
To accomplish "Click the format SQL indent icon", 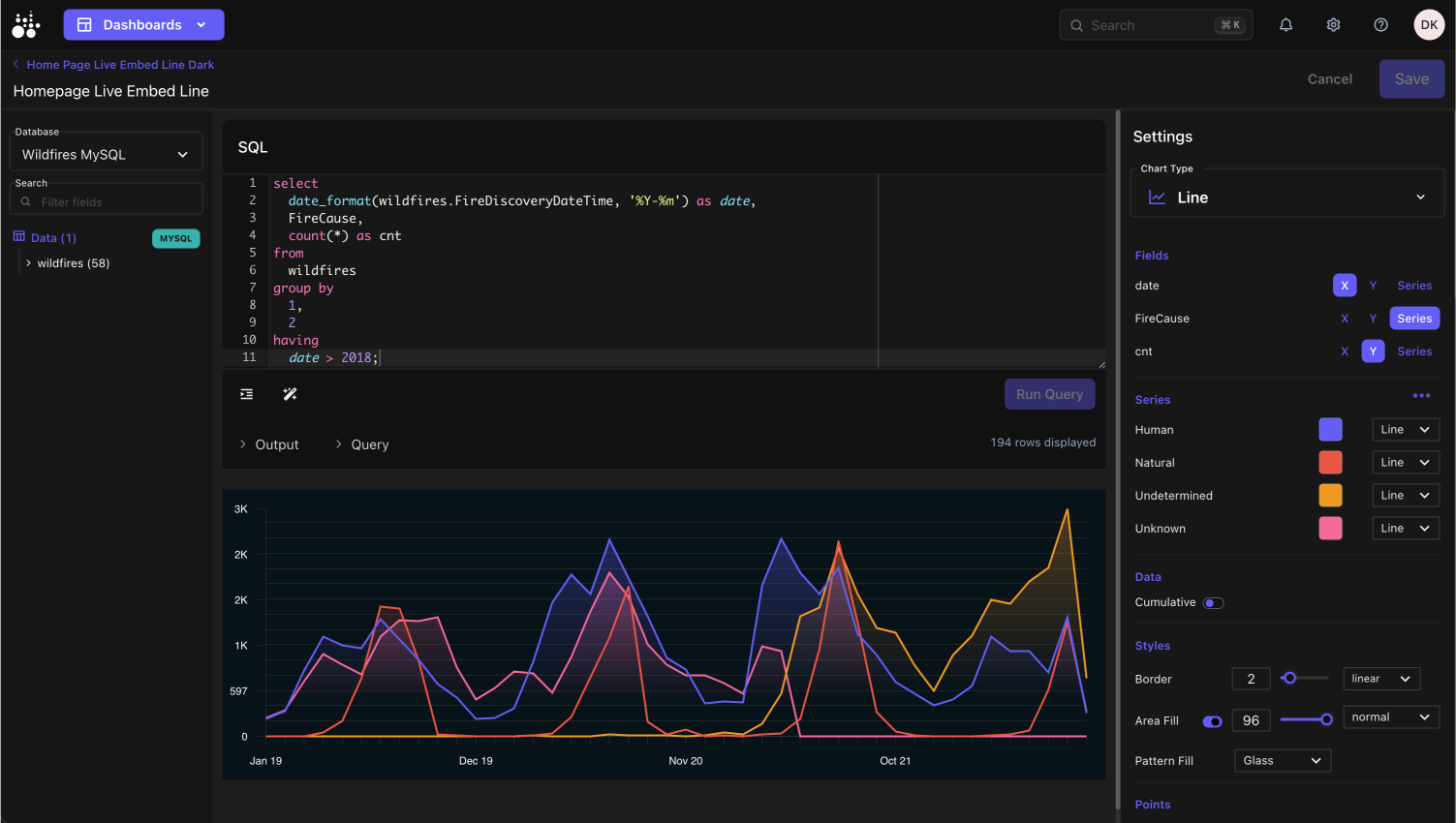I will (247, 394).
